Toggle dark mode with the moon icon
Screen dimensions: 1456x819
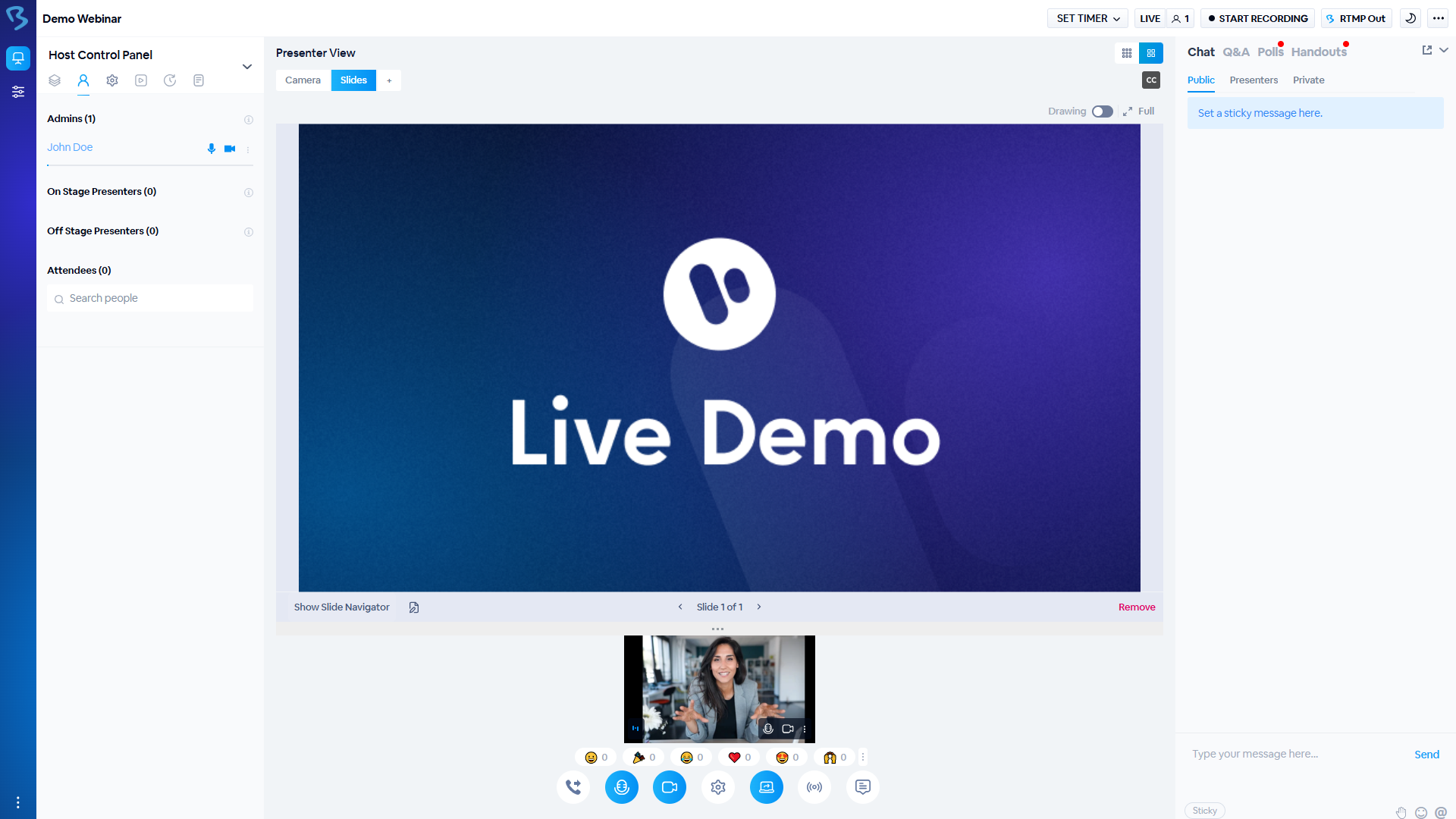click(1410, 18)
